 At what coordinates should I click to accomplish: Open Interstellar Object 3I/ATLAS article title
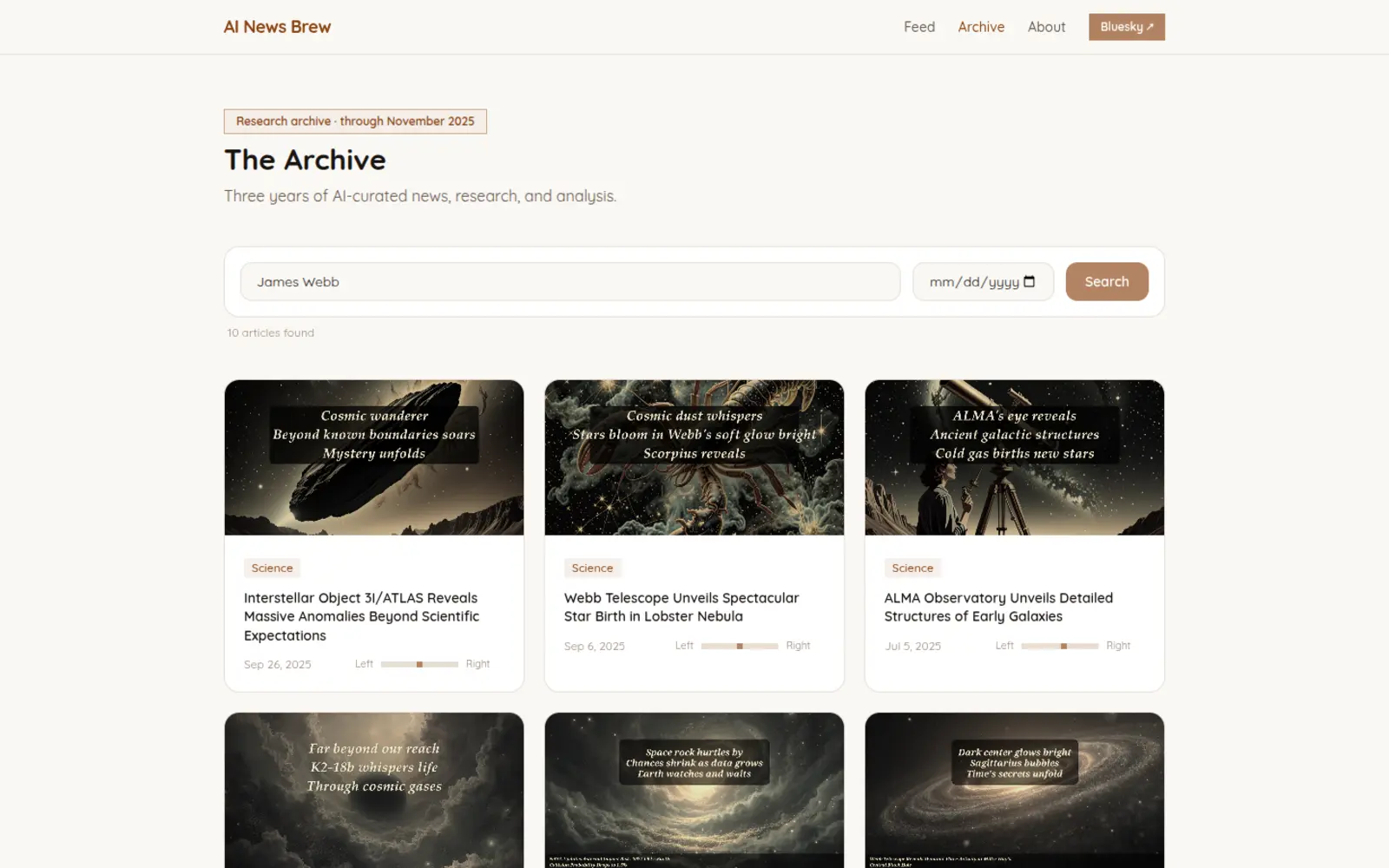click(x=362, y=616)
